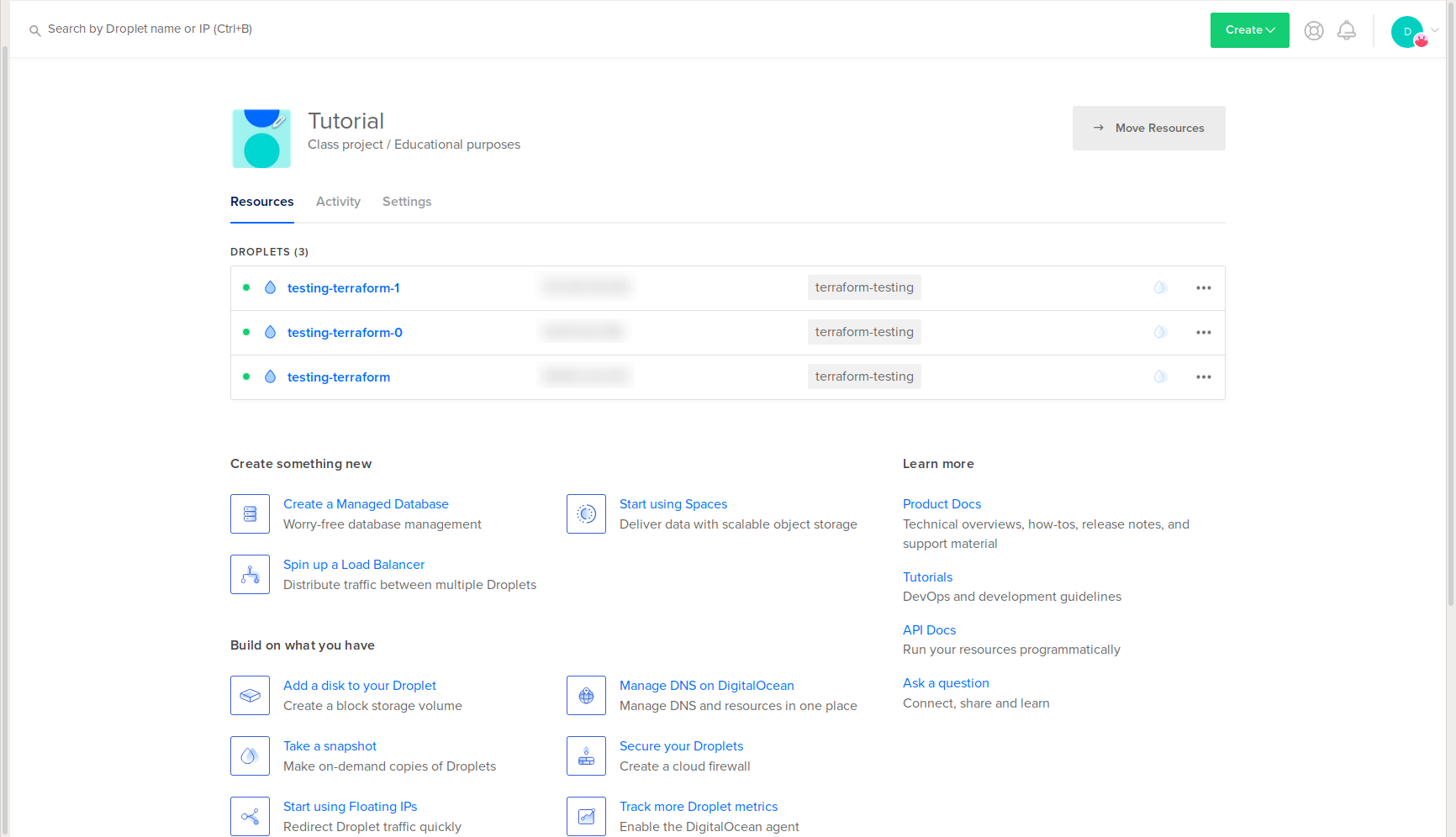Open Spin up a Load Balancer link

354,565
